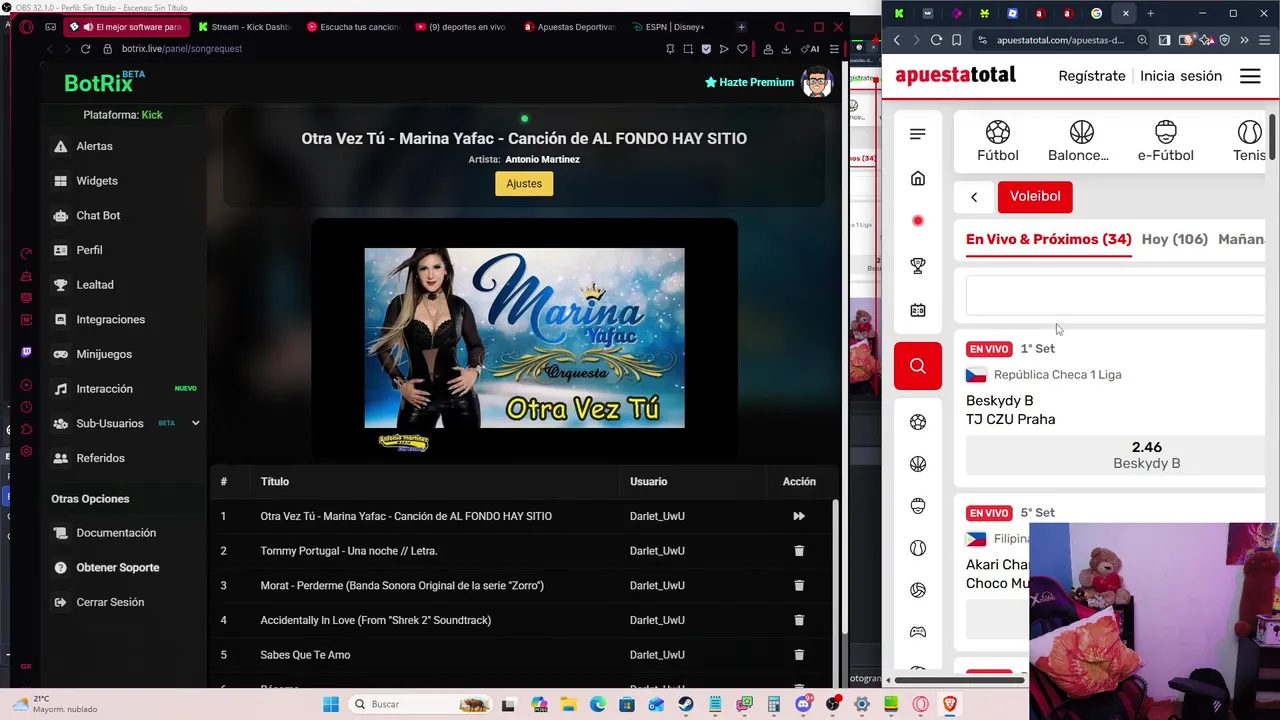This screenshot has width=1280, height=720.
Task: Reload the botrix.live page
Action: (x=85, y=49)
